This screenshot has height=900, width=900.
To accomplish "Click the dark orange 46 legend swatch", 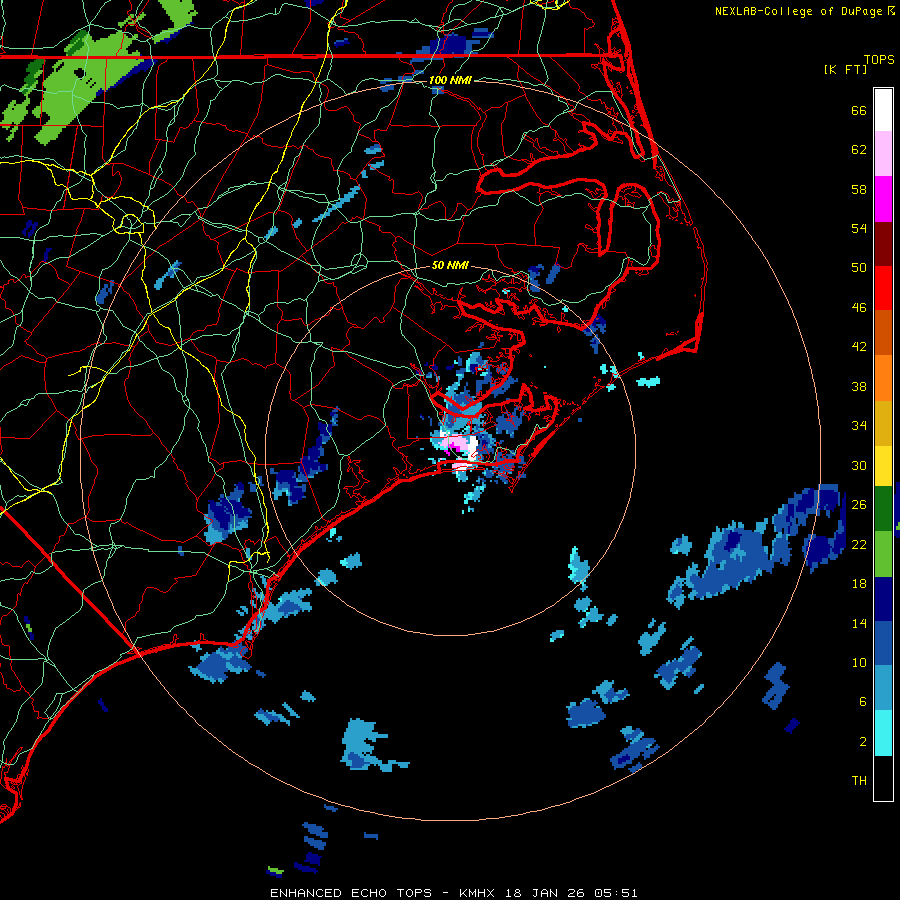I will tap(883, 333).
